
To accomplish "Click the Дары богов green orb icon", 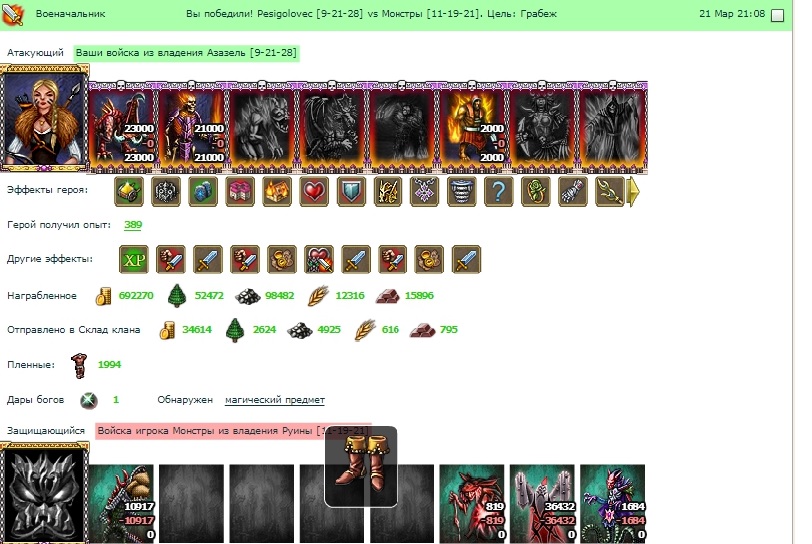I will pyautogui.click(x=89, y=400).
